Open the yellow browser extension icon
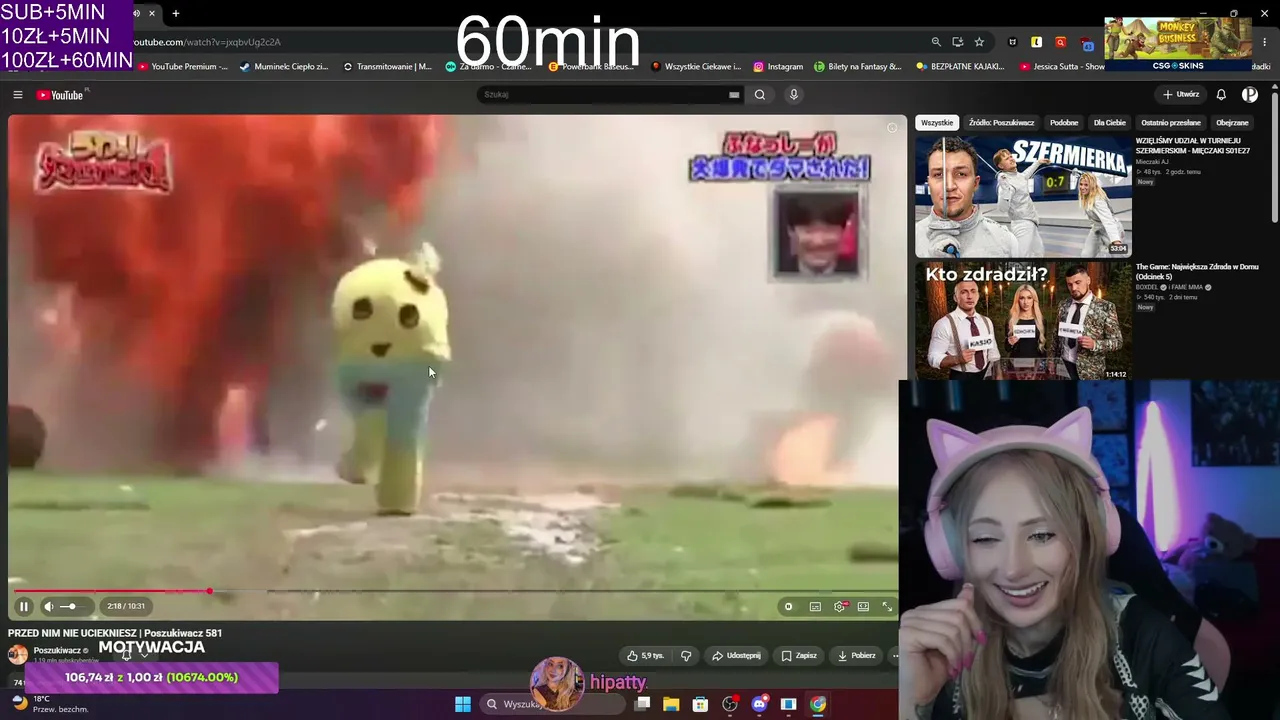 click(1037, 42)
